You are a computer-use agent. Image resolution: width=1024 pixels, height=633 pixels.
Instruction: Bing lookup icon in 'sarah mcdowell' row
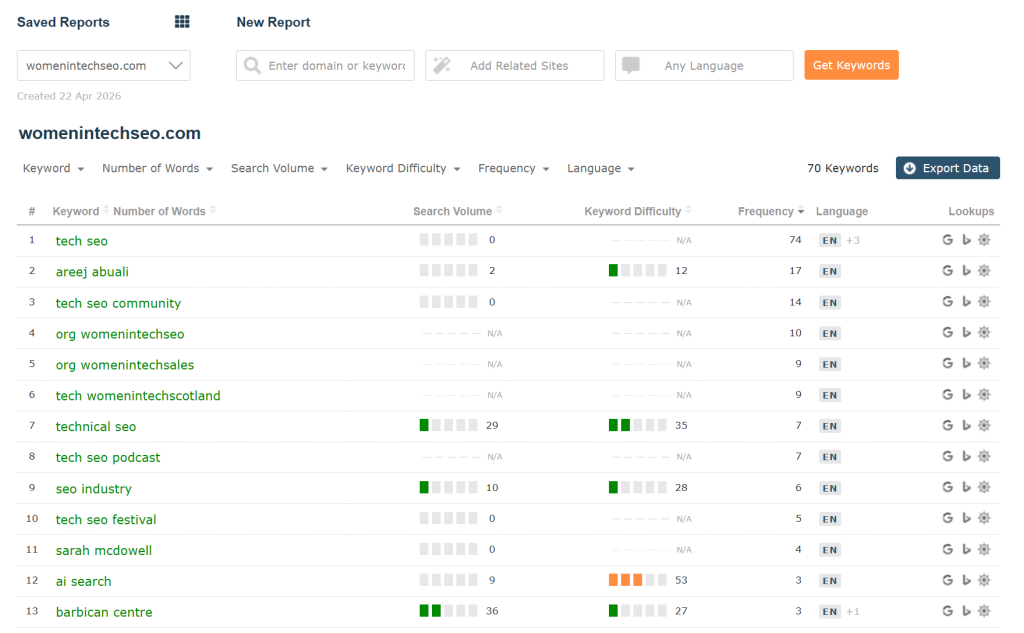967,549
